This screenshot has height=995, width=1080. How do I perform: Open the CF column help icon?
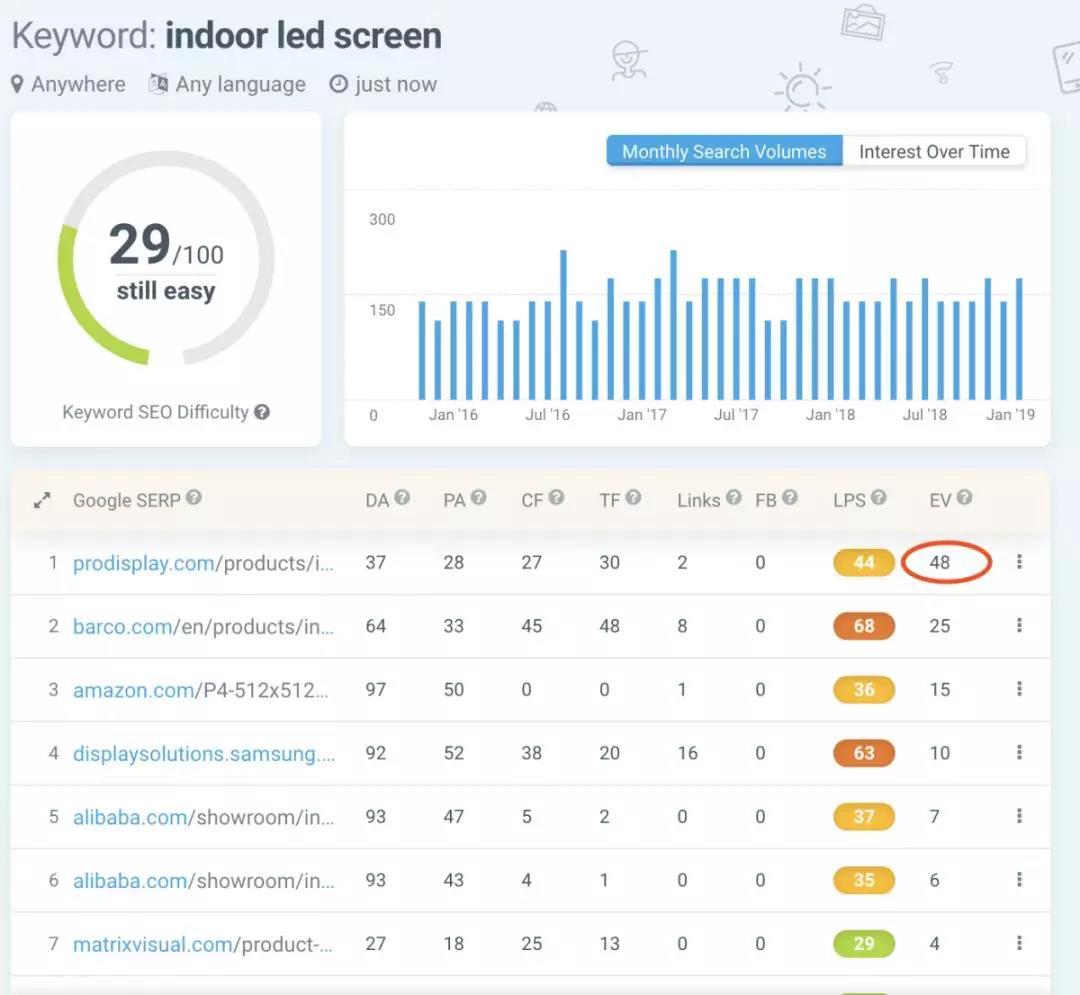tap(557, 497)
